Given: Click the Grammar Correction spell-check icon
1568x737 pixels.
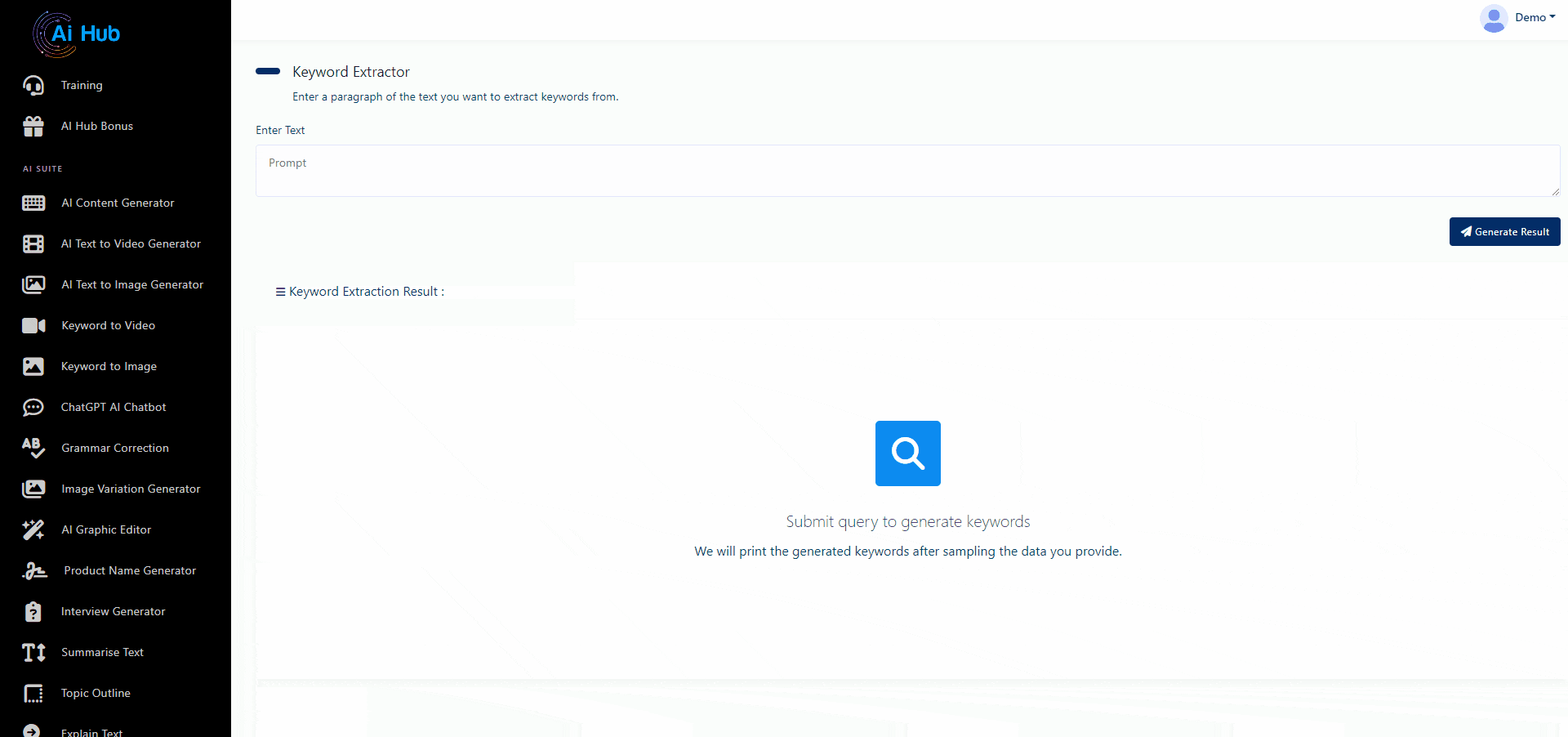Looking at the screenshot, I should 33,448.
